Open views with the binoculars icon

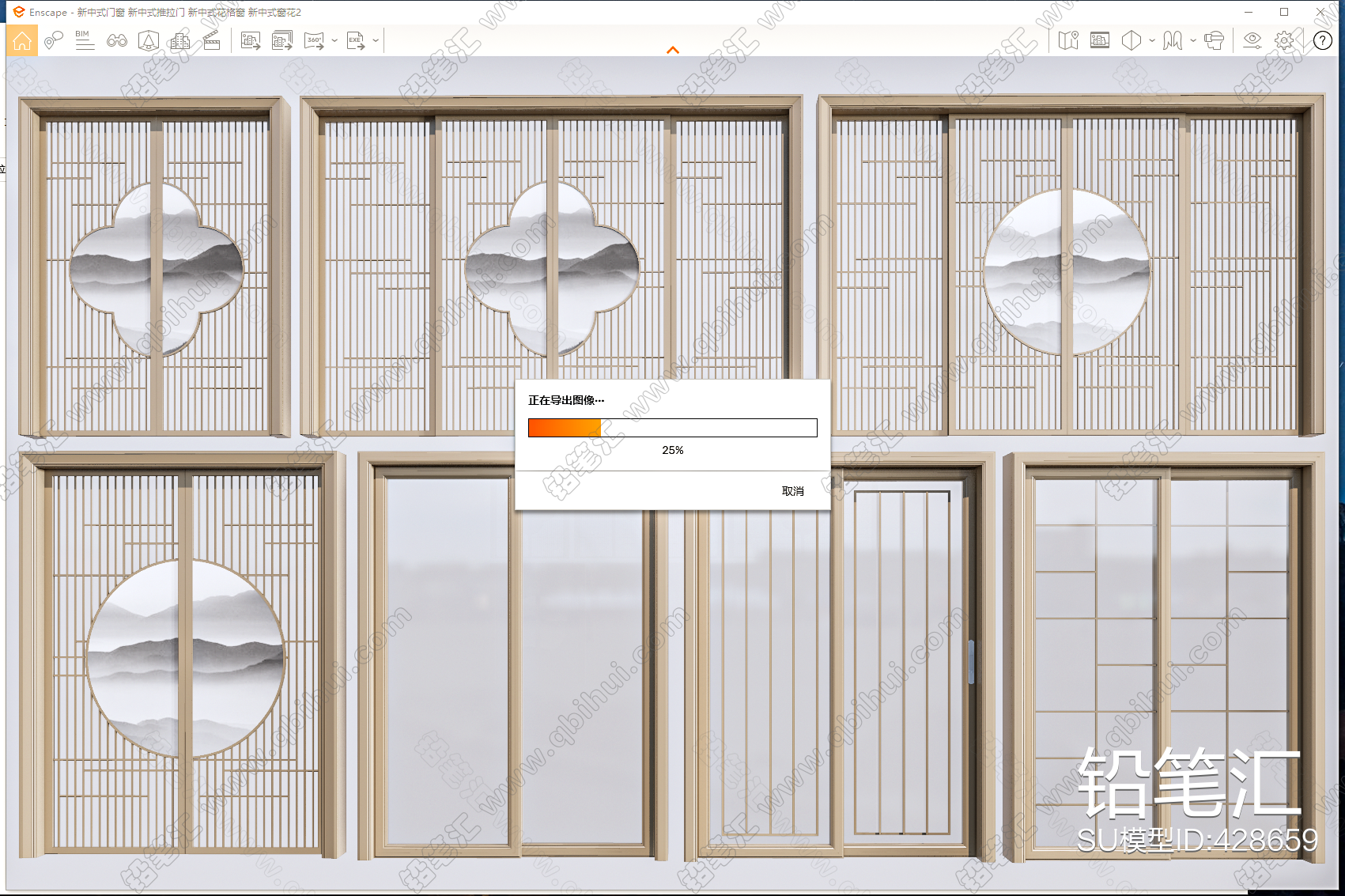pos(117,40)
